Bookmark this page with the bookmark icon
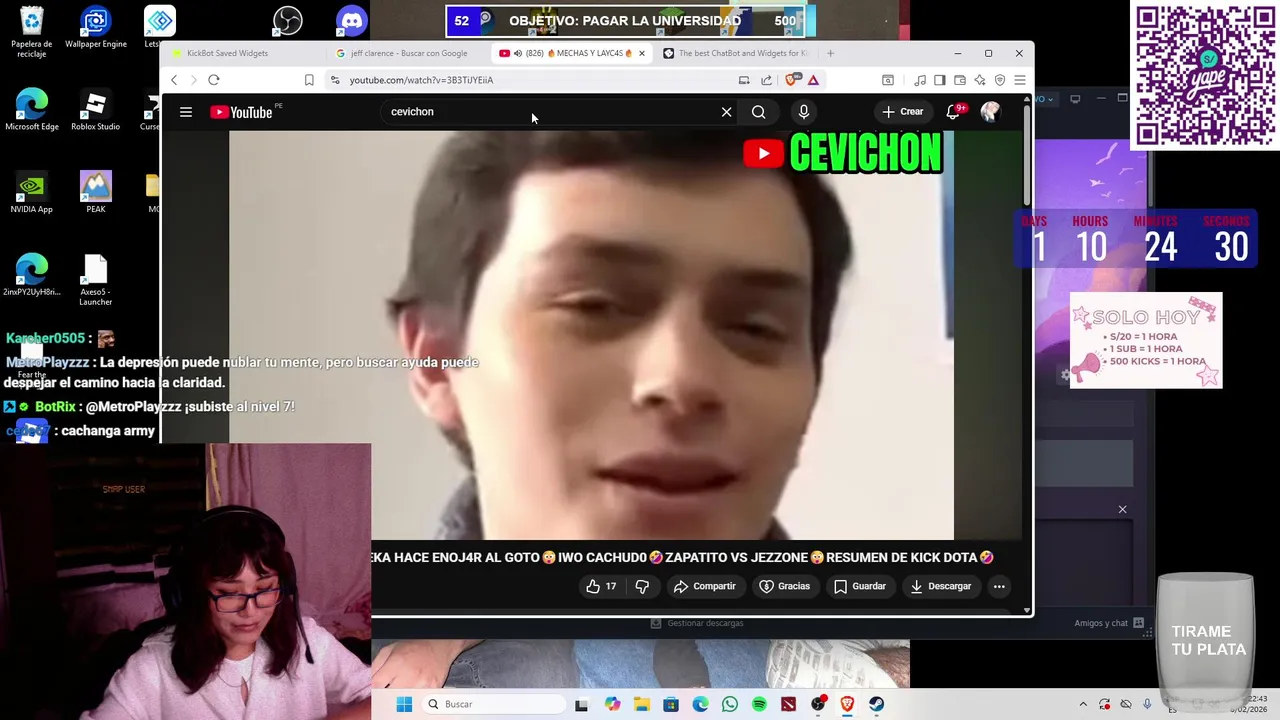Screen dimensions: 1280x720 coord(309,80)
